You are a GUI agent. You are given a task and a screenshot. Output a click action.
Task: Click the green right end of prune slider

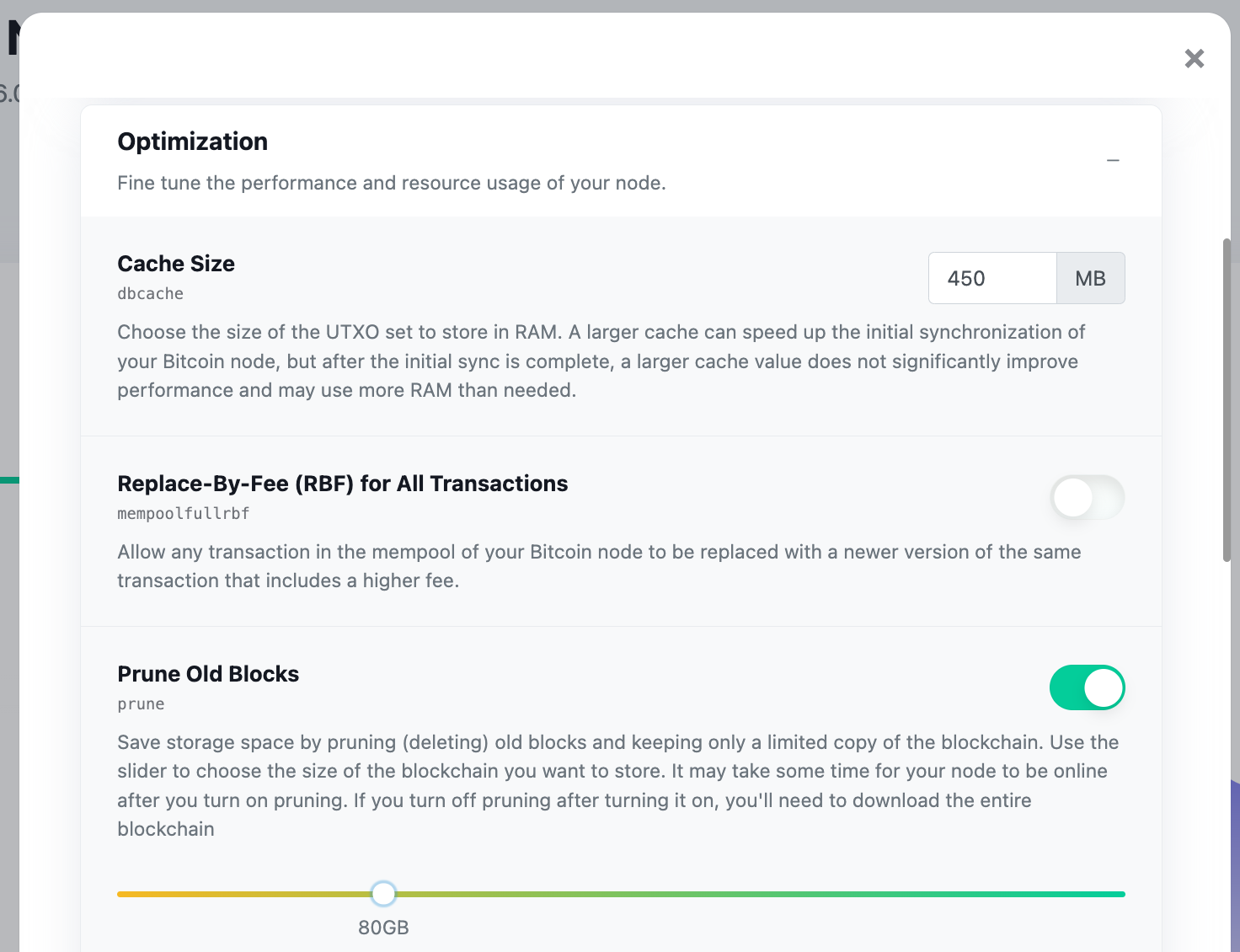[x=1116, y=894]
